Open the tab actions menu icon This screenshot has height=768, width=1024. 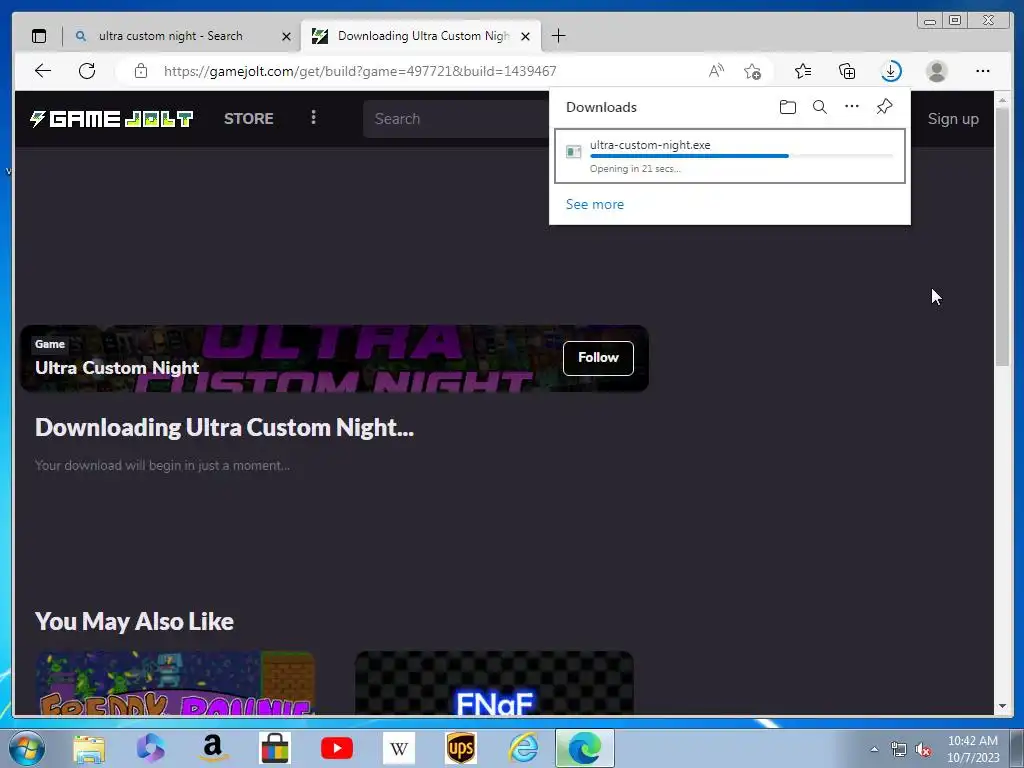(x=39, y=36)
